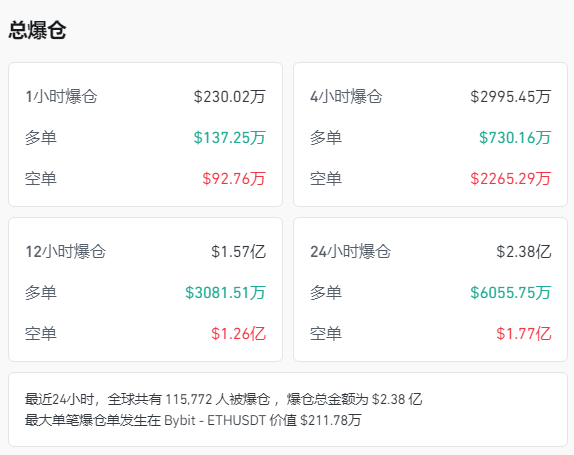Select the 4小时爆仓 label
This screenshot has height=455, width=574.
click(346, 97)
